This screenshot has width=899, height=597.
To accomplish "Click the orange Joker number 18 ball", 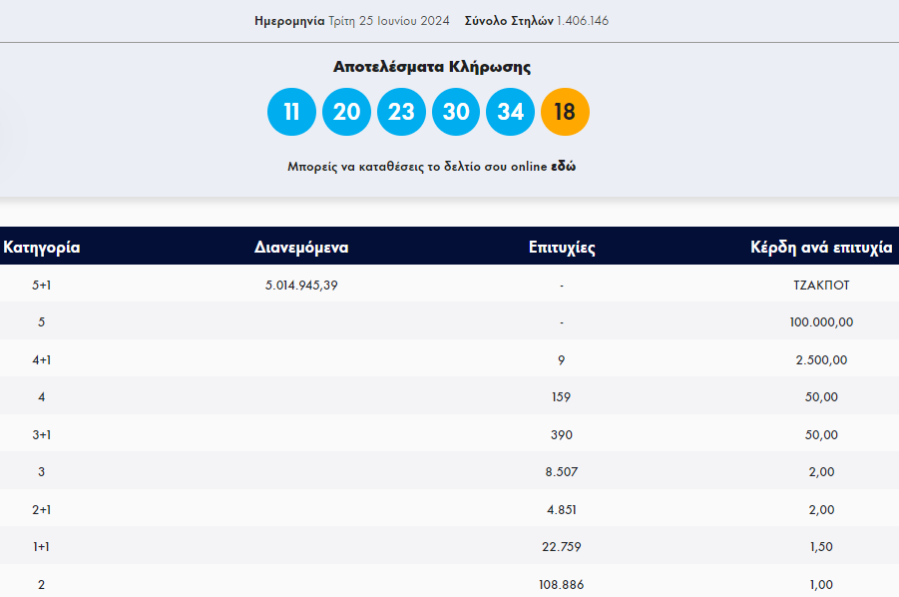I will [565, 112].
